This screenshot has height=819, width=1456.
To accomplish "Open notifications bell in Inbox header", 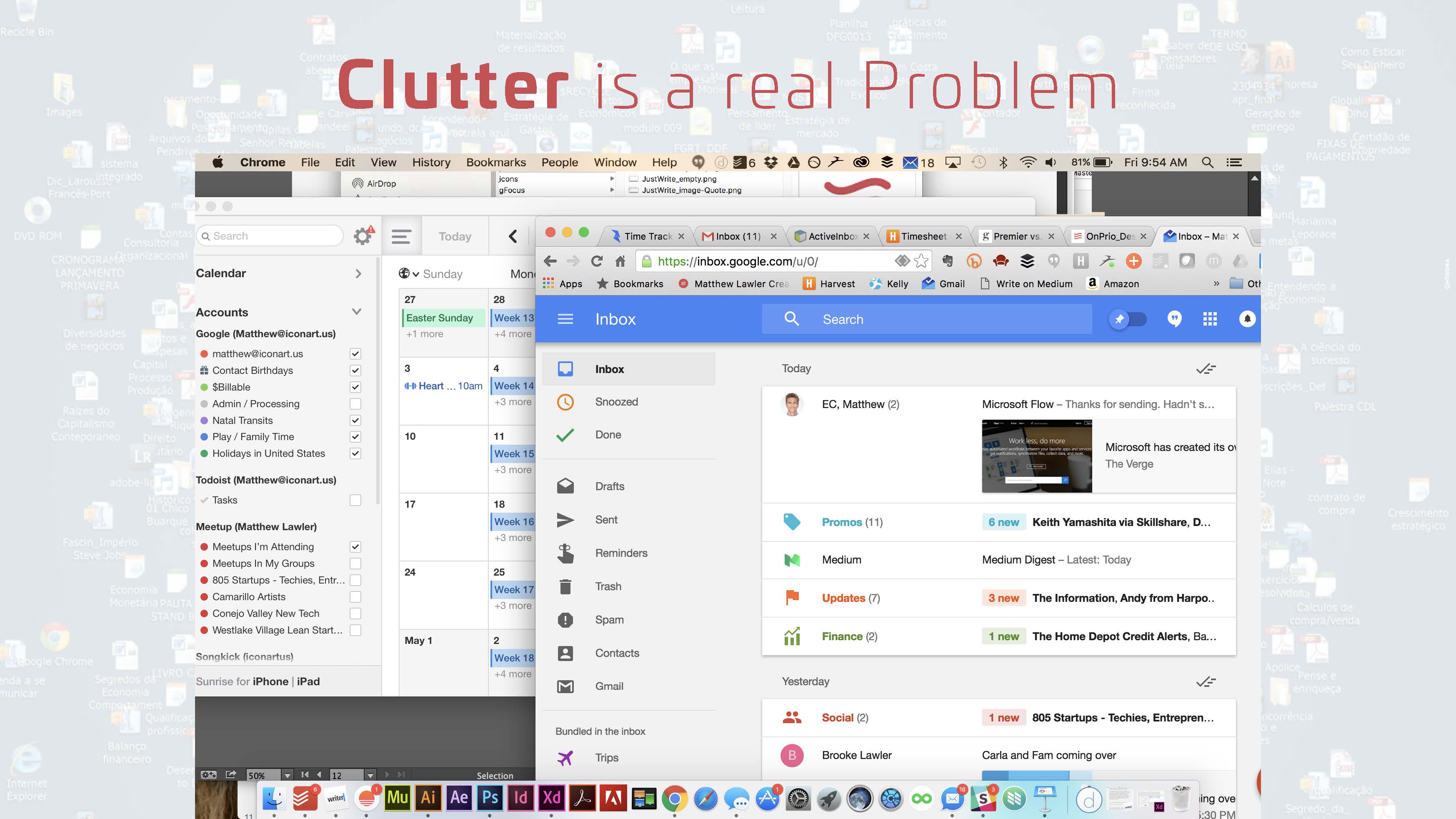I will [1248, 319].
